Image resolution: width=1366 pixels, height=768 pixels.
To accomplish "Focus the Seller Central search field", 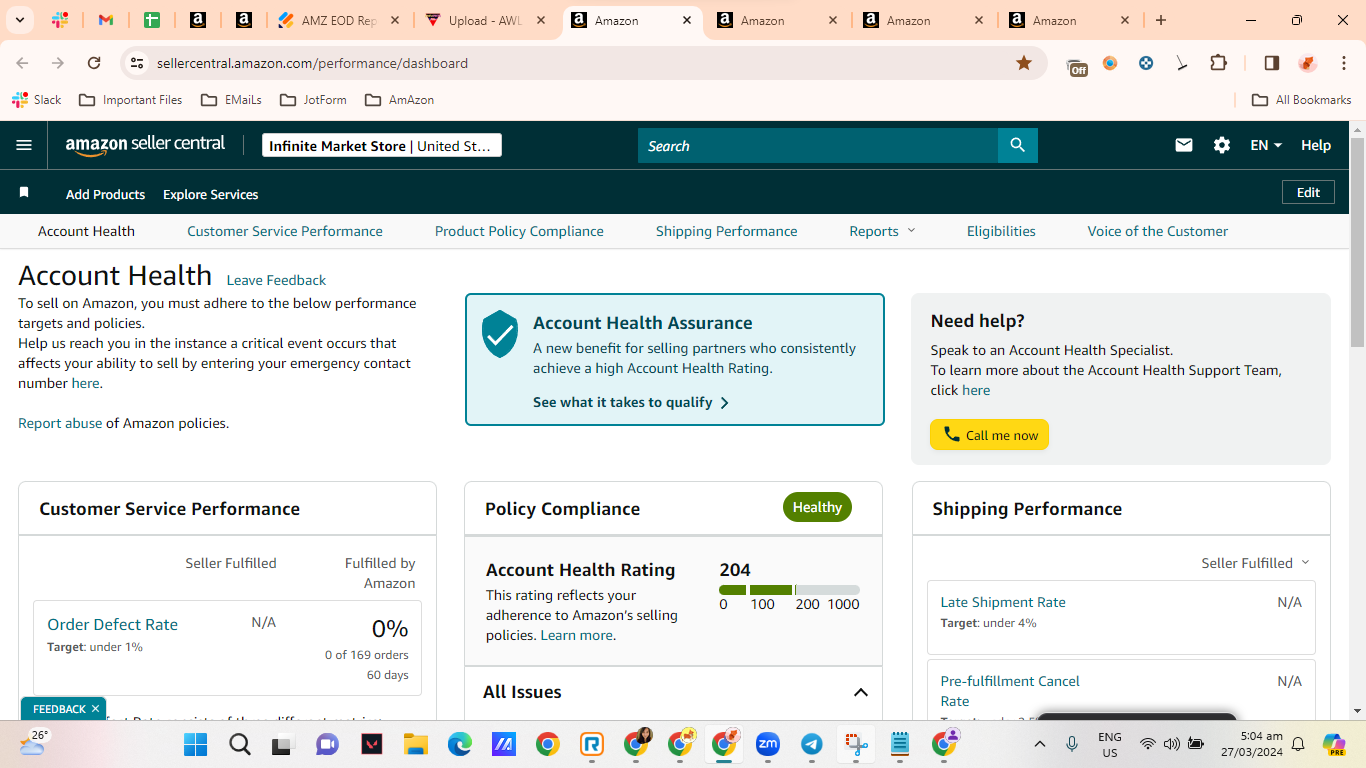I will 818,145.
